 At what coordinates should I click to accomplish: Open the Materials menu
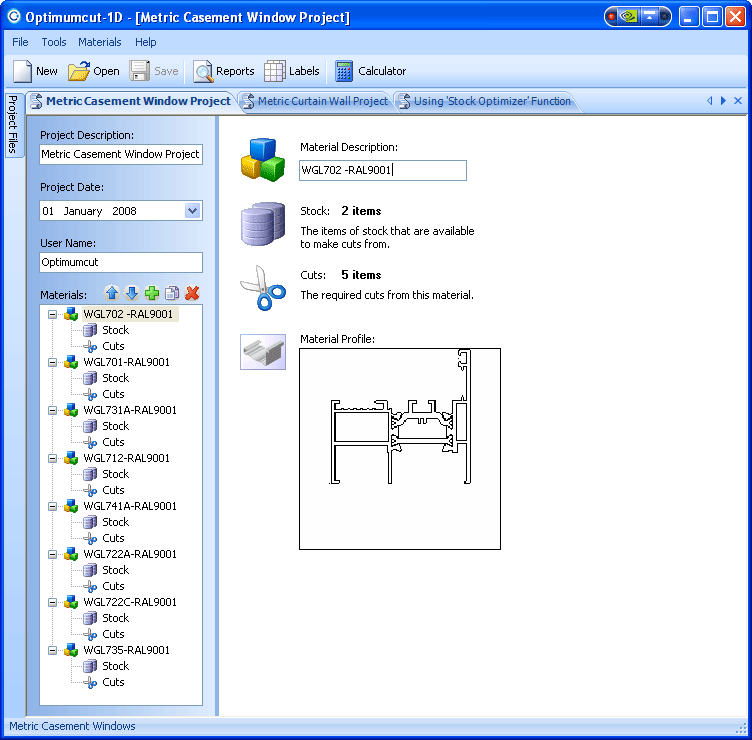tap(100, 42)
